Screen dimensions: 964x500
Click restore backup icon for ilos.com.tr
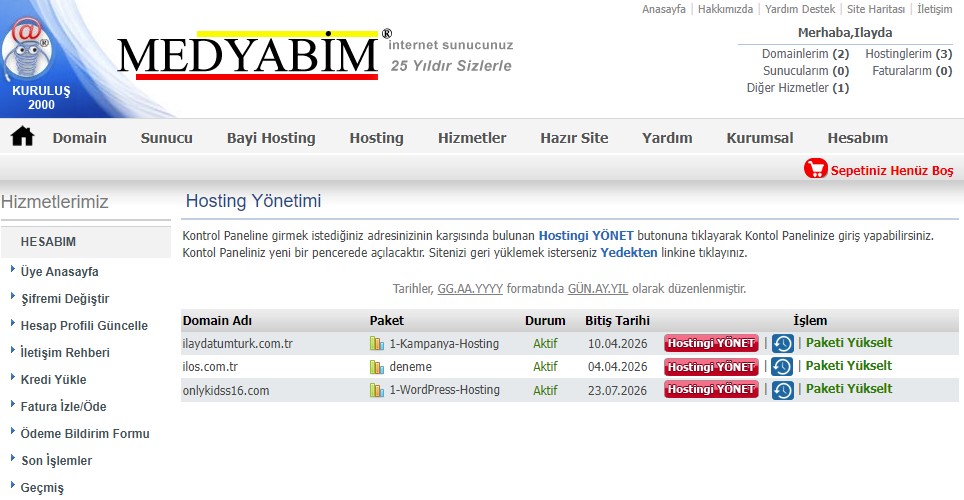pos(782,367)
